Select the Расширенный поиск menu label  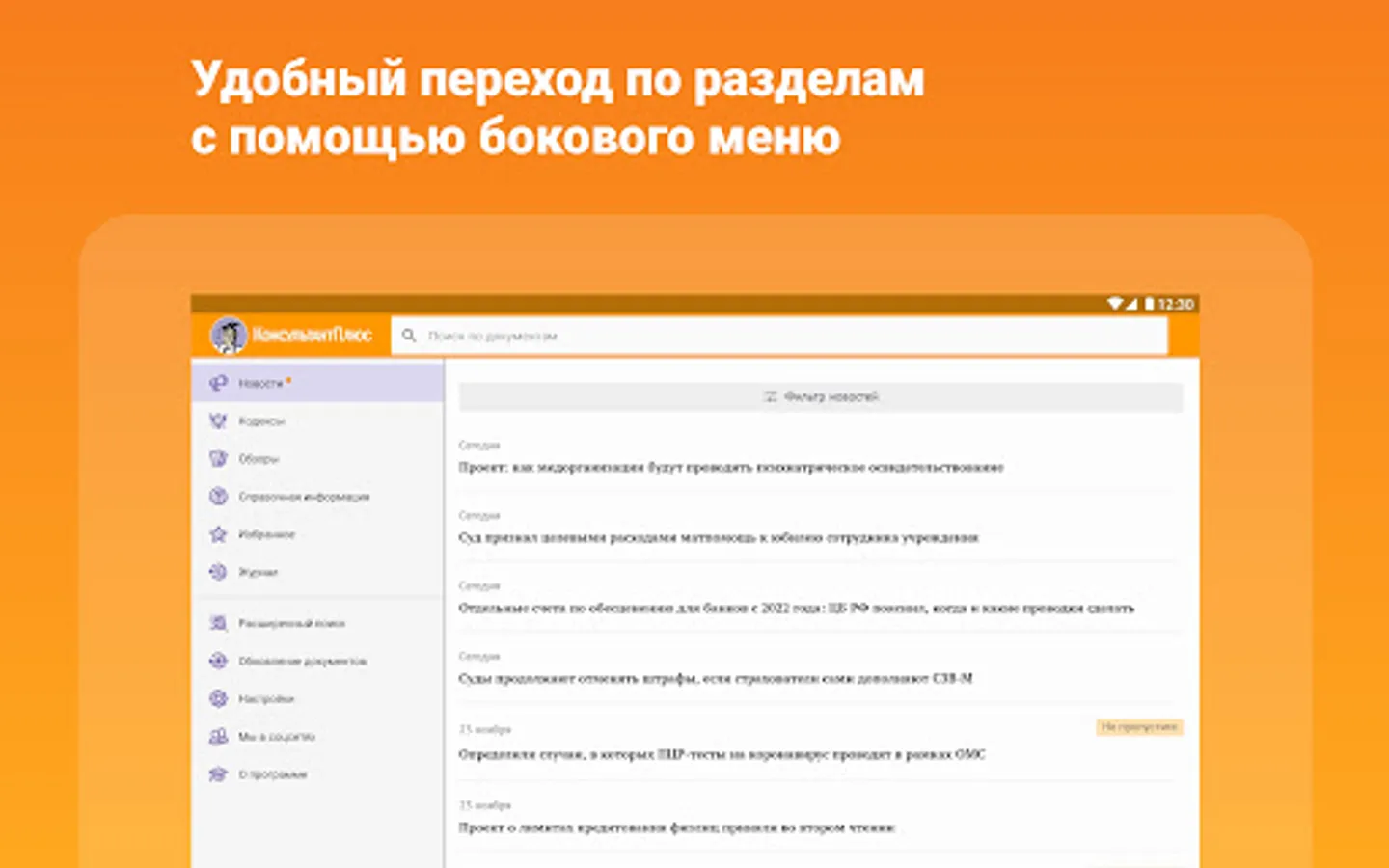[x=292, y=623]
